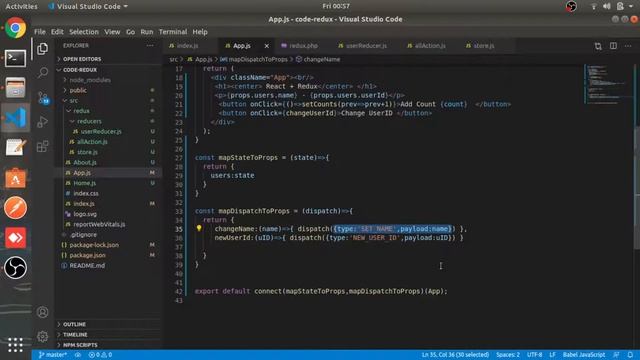Open userReducer.js in the explorer
Viewport: 640px width, 360px height.
[x=108, y=131]
